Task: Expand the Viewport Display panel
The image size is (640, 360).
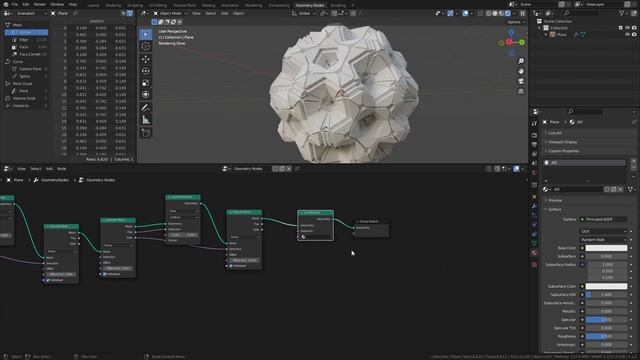Action: (562, 142)
